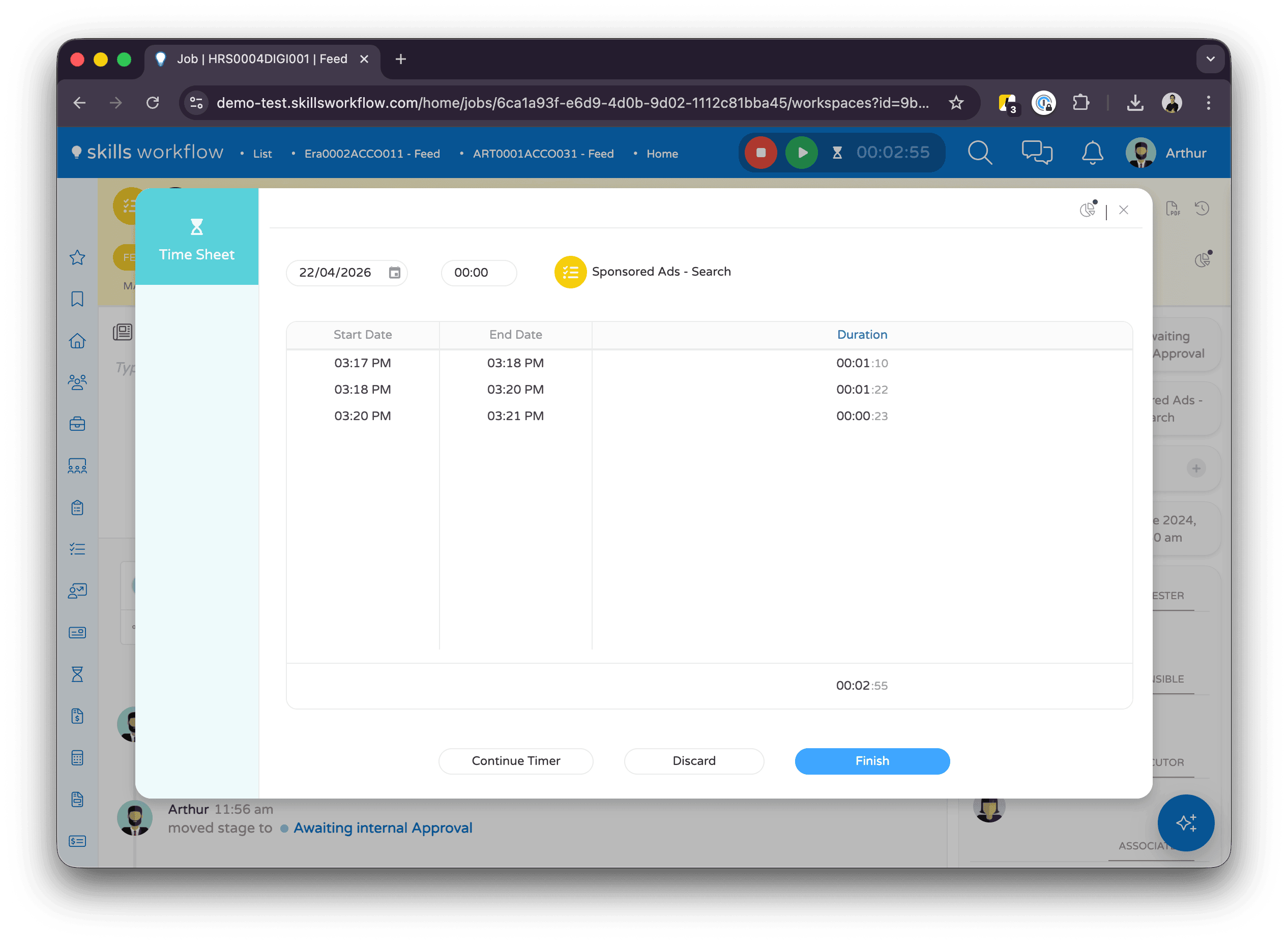Open the chat messages icon
This screenshot has width=1288, height=943.
click(1036, 153)
